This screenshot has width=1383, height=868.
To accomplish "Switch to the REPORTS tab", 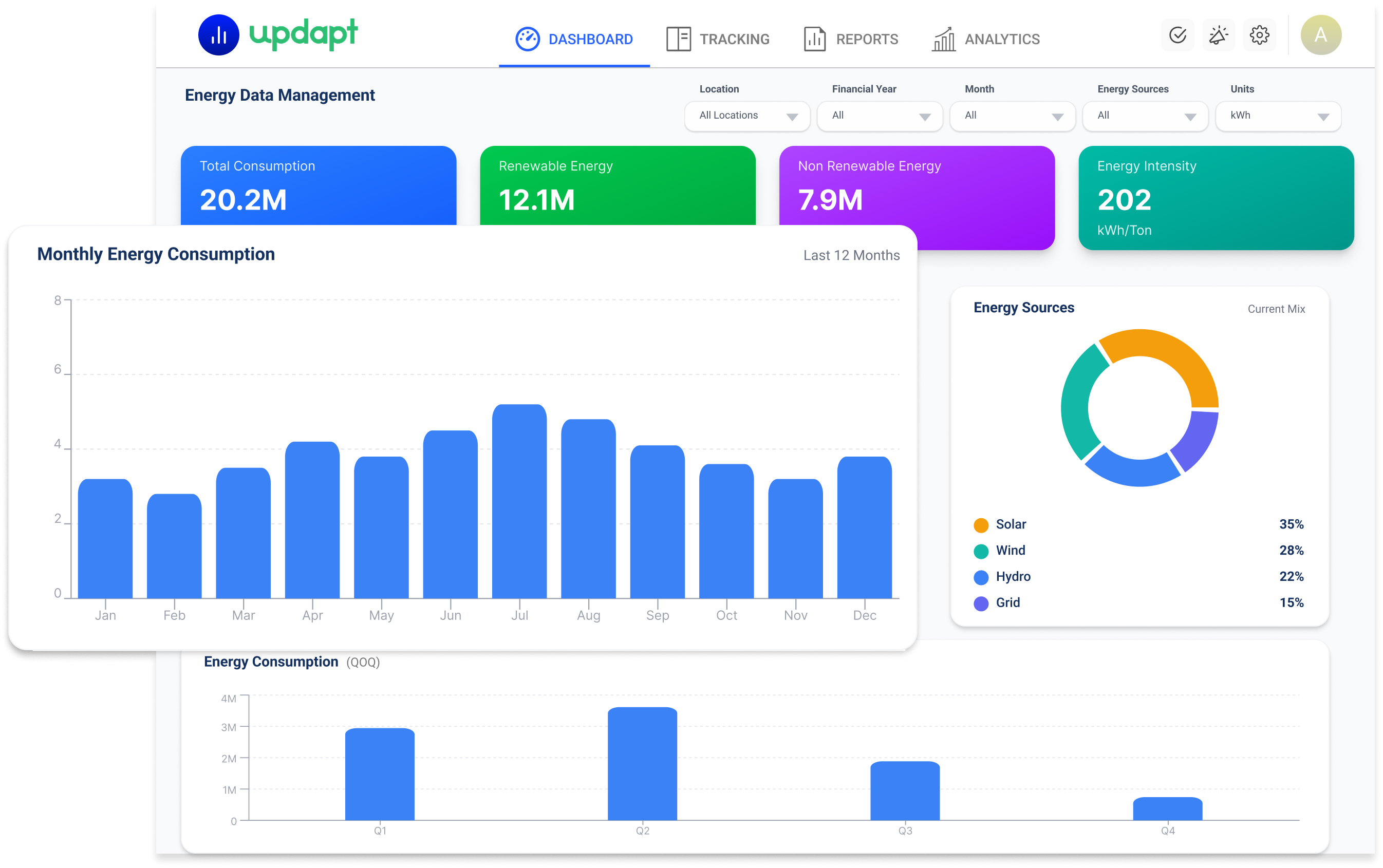I will [x=850, y=39].
